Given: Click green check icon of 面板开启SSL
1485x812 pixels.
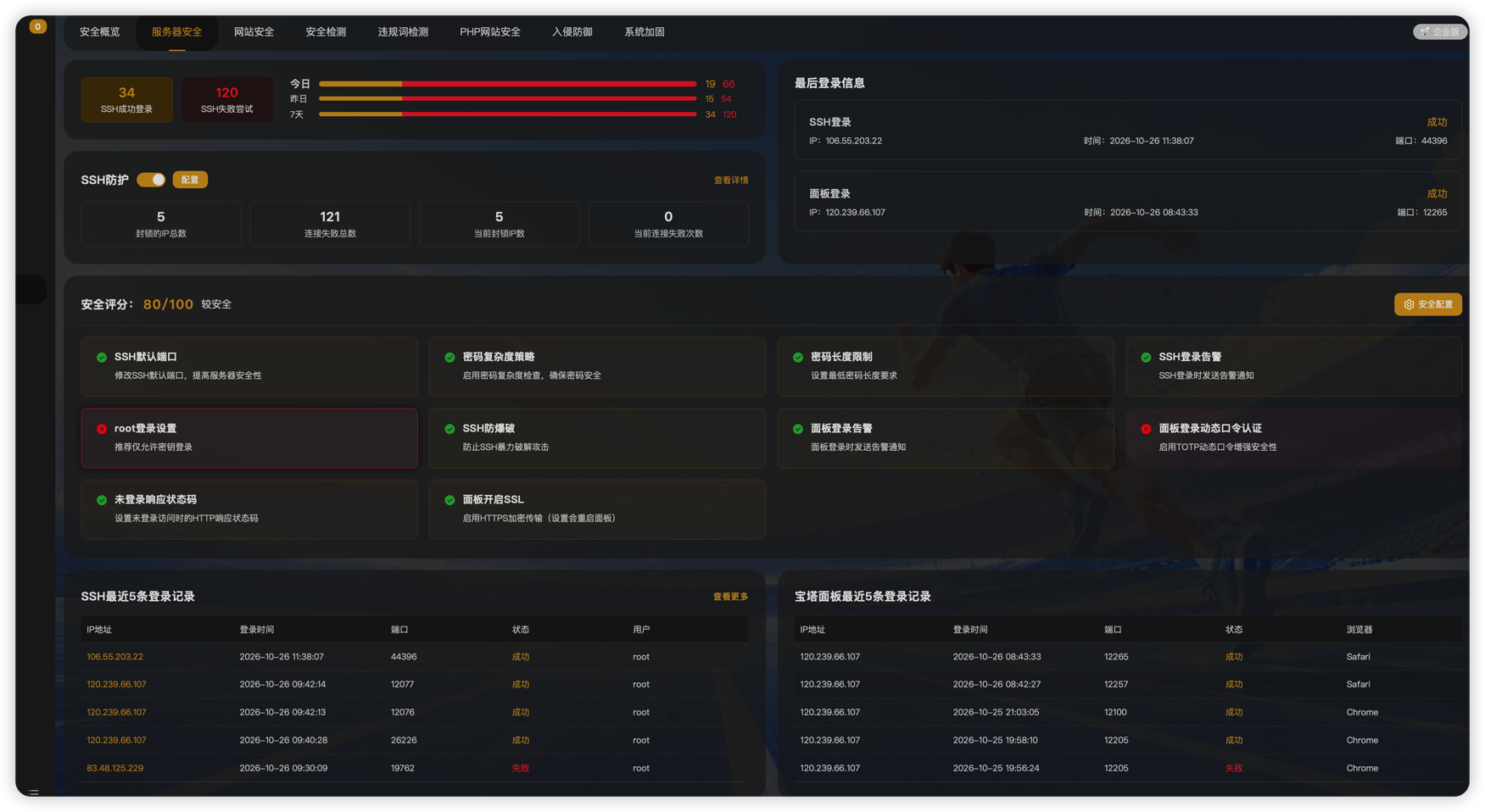Looking at the screenshot, I should click(x=449, y=500).
